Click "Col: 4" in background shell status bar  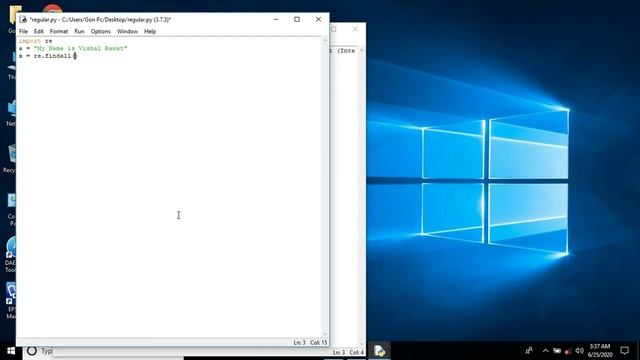tap(356, 352)
